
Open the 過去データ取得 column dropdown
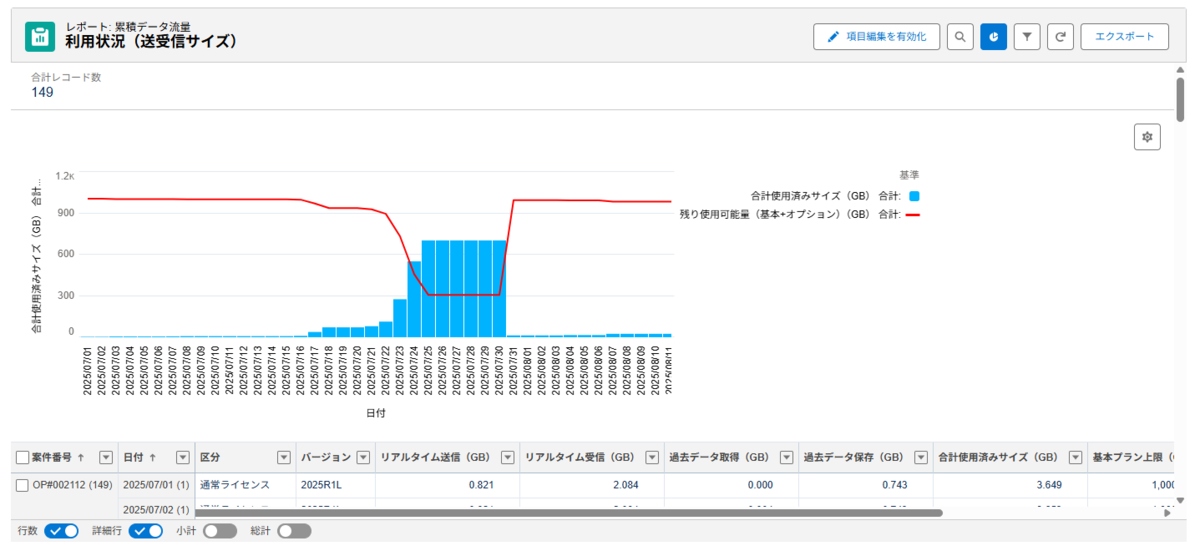click(x=786, y=457)
